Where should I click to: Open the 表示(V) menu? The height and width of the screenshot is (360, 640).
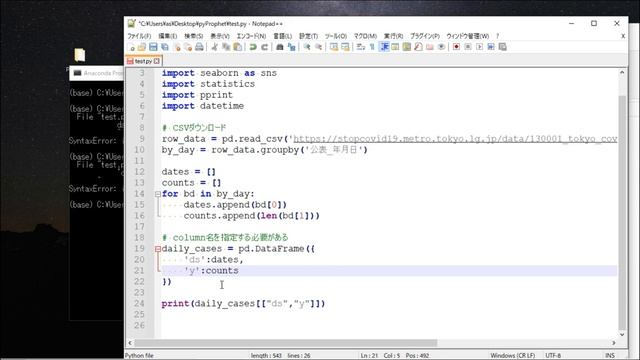pos(220,36)
